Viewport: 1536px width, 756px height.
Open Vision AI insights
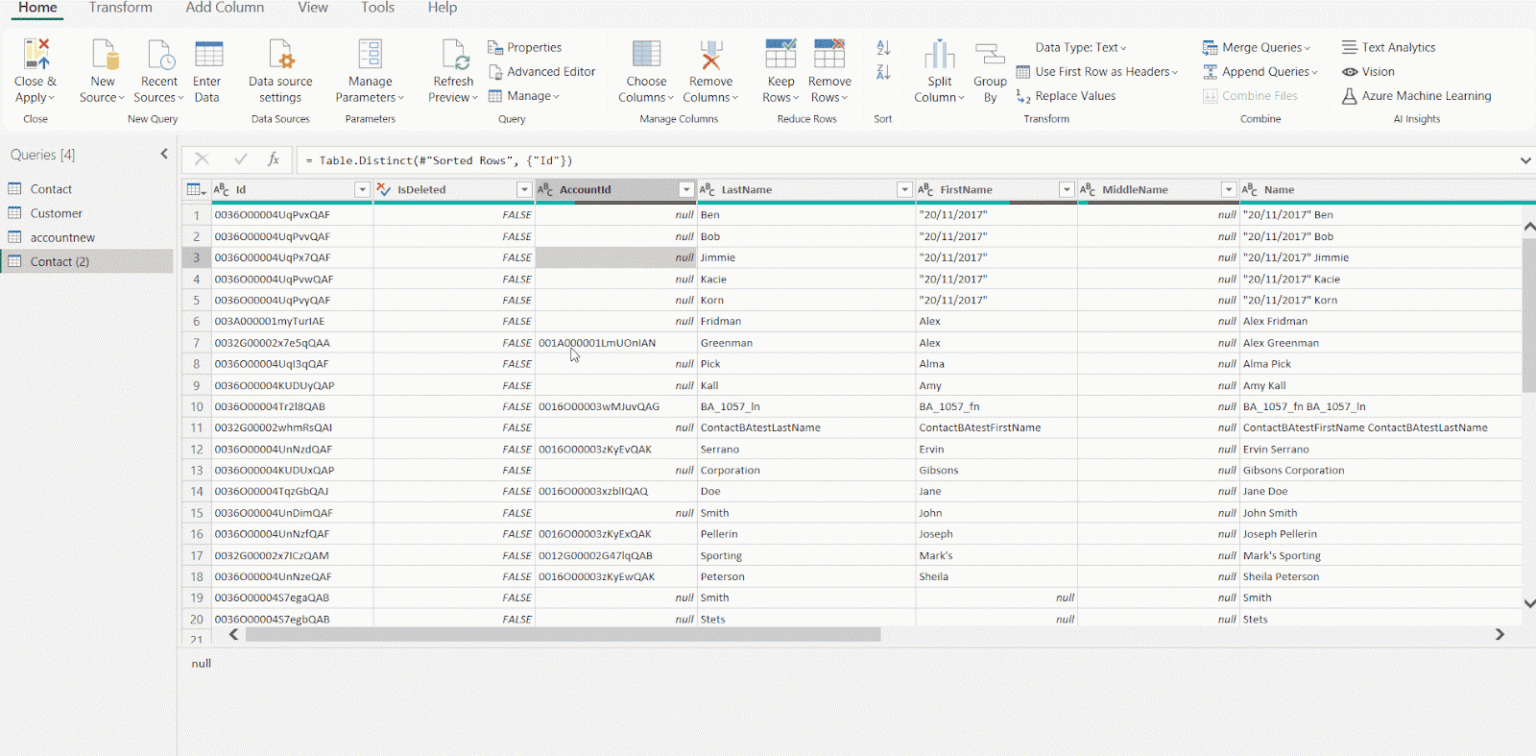1368,71
